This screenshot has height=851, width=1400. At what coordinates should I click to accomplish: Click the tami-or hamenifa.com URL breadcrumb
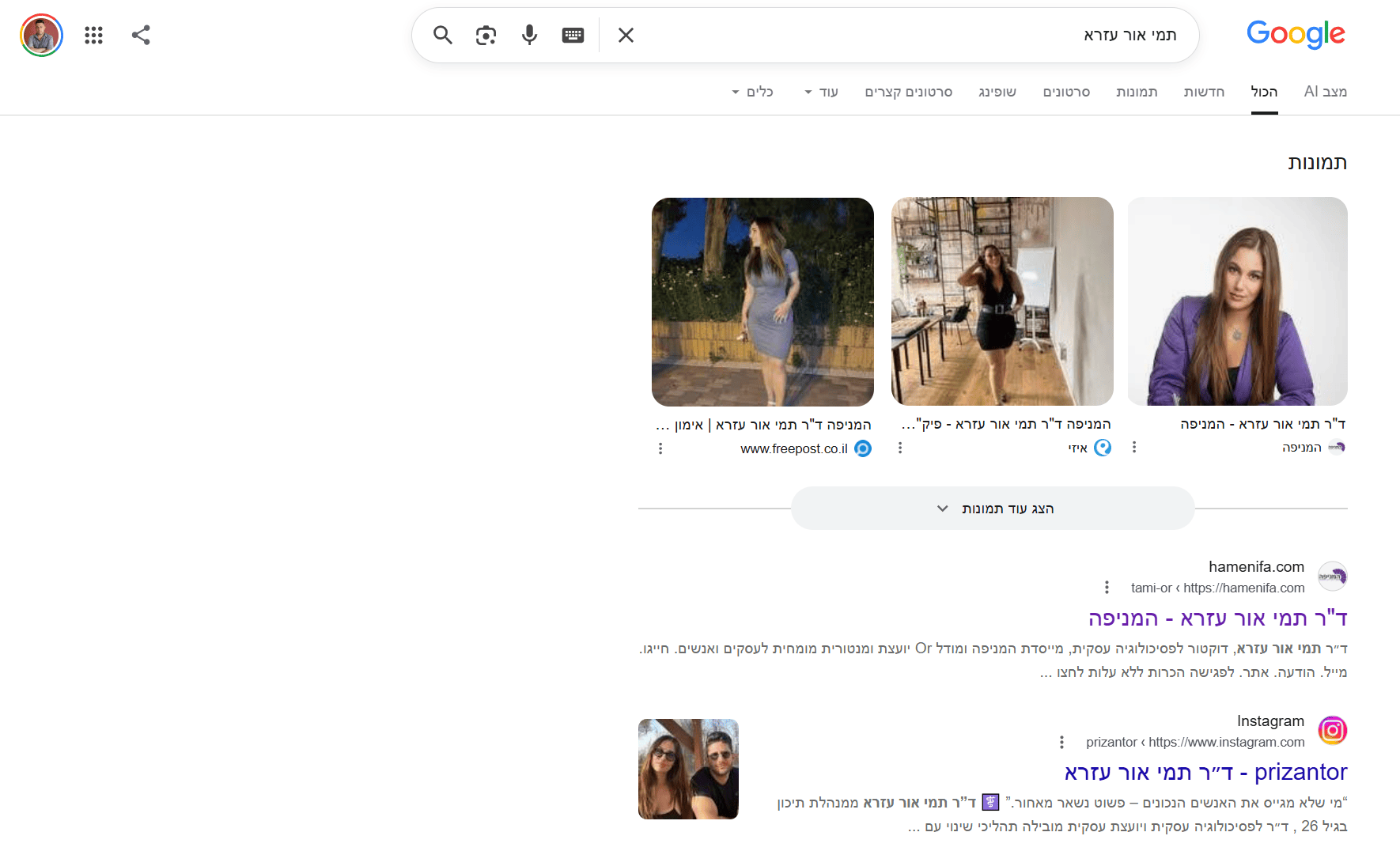pyautogui.click(x=1217, y=588)
